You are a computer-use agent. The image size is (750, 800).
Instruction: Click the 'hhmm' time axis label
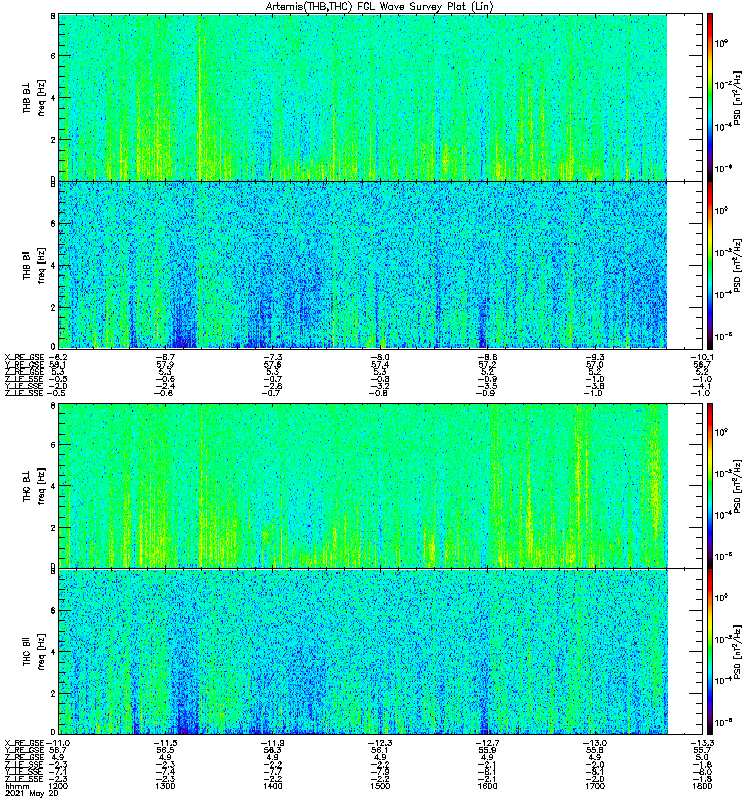(17, 786)
